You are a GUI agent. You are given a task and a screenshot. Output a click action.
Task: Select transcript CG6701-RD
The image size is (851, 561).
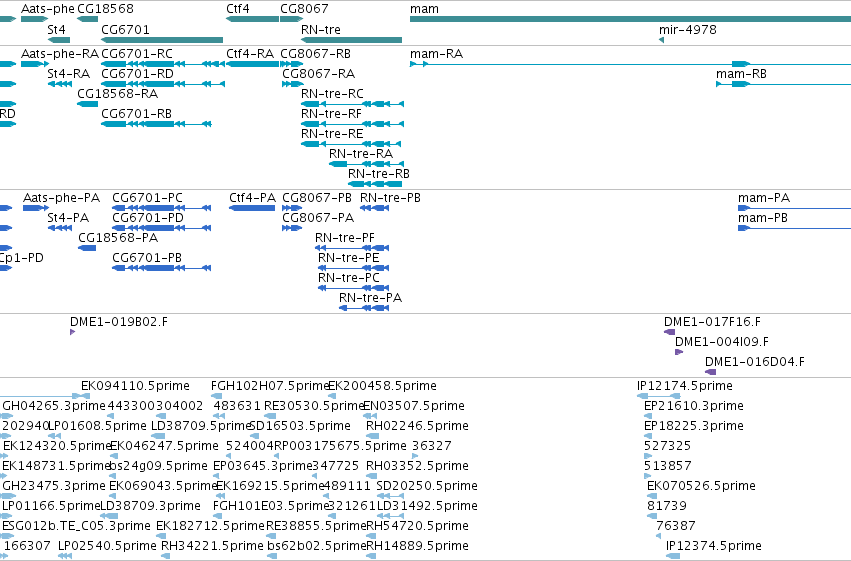(x=163, y=84)
